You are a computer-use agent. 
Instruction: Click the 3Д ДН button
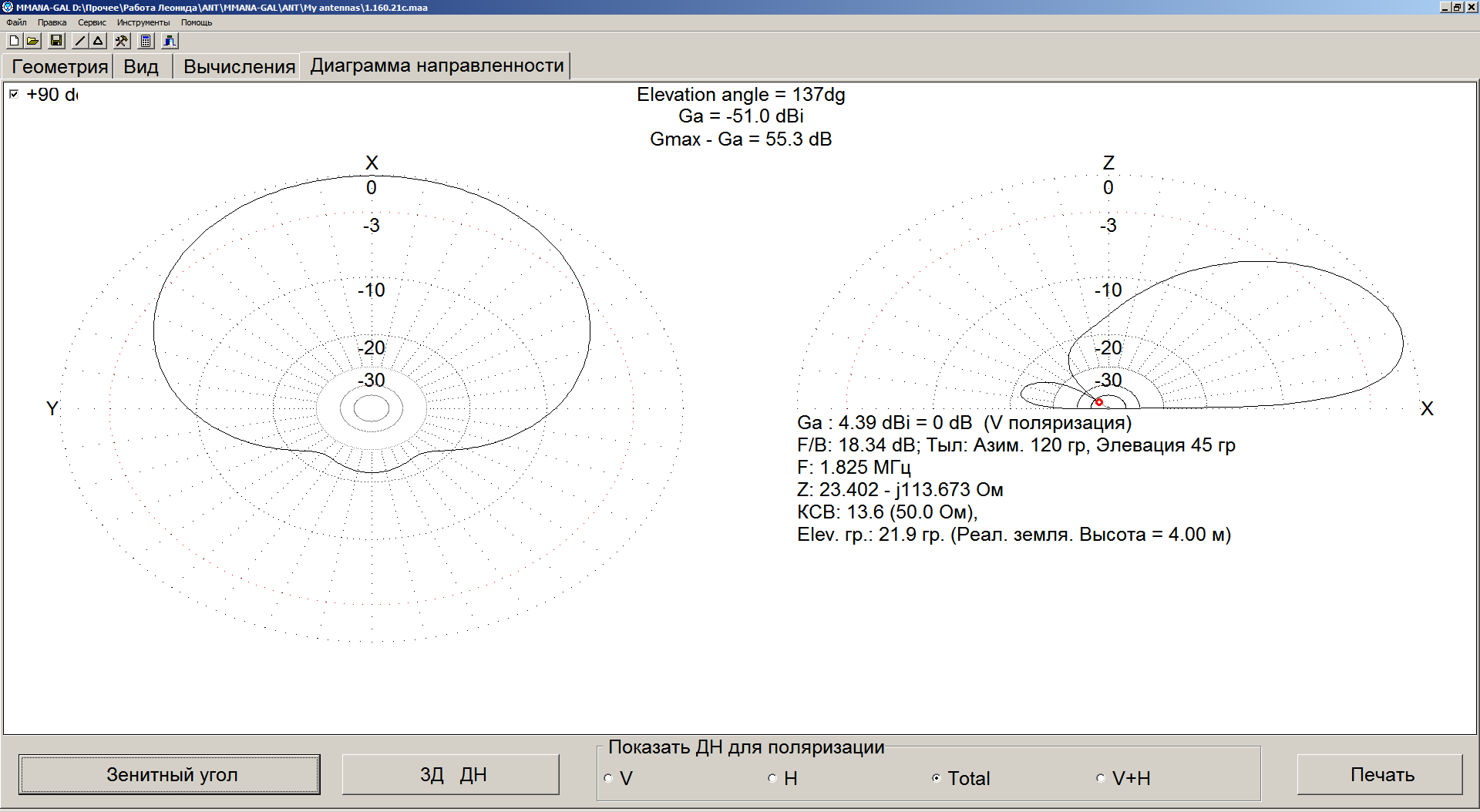pyautogui.click(x=451, y=774)
